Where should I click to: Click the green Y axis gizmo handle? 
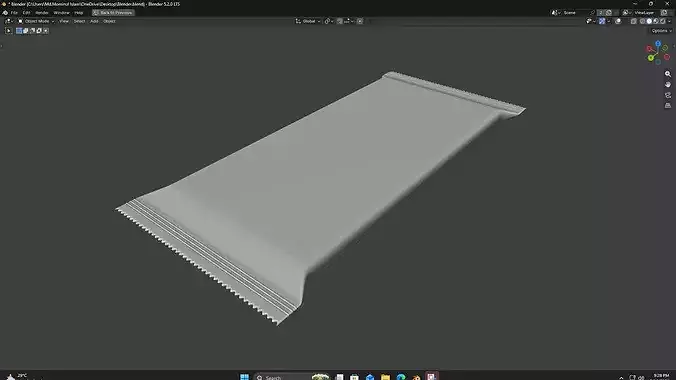[651, 58]
